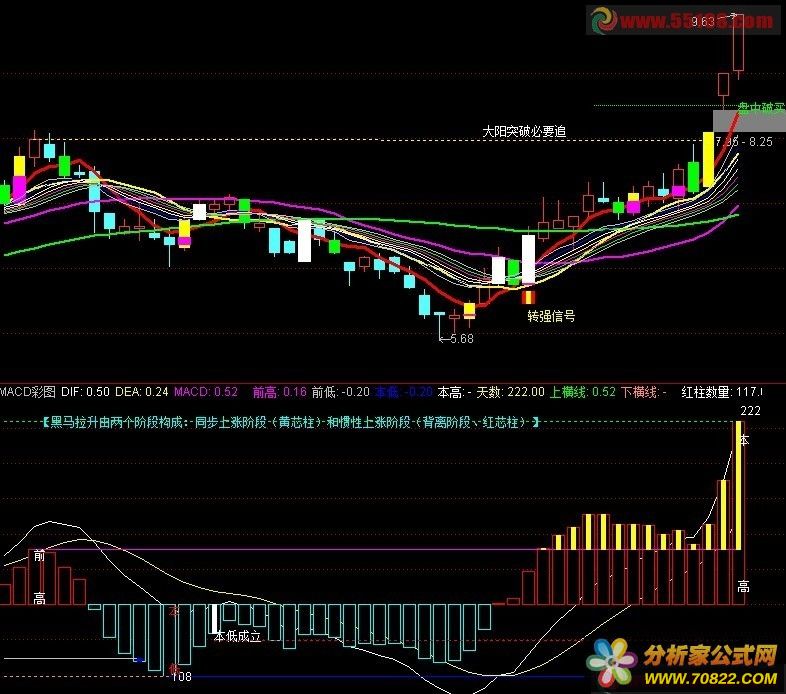Click the 天数: 222.00 readout
786x694 pixels.
pos(508,392)
